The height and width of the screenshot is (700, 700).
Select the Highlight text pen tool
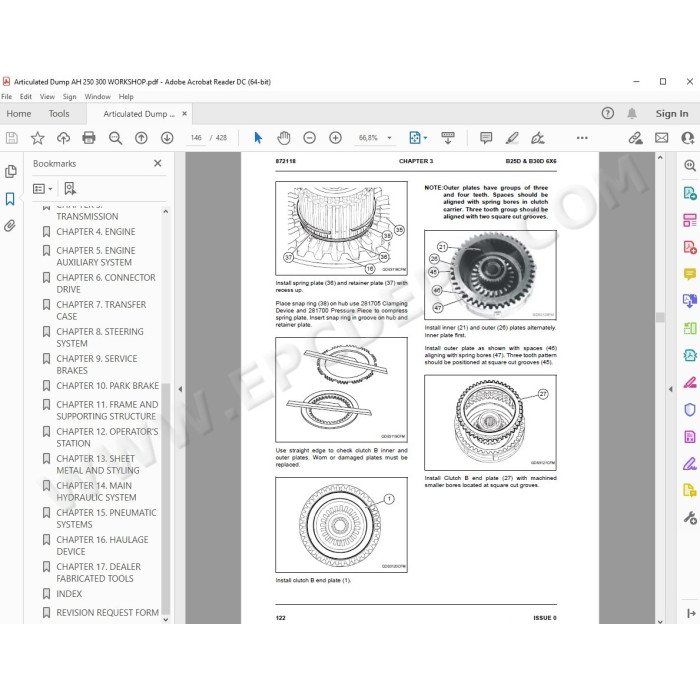tap(512, 138)
